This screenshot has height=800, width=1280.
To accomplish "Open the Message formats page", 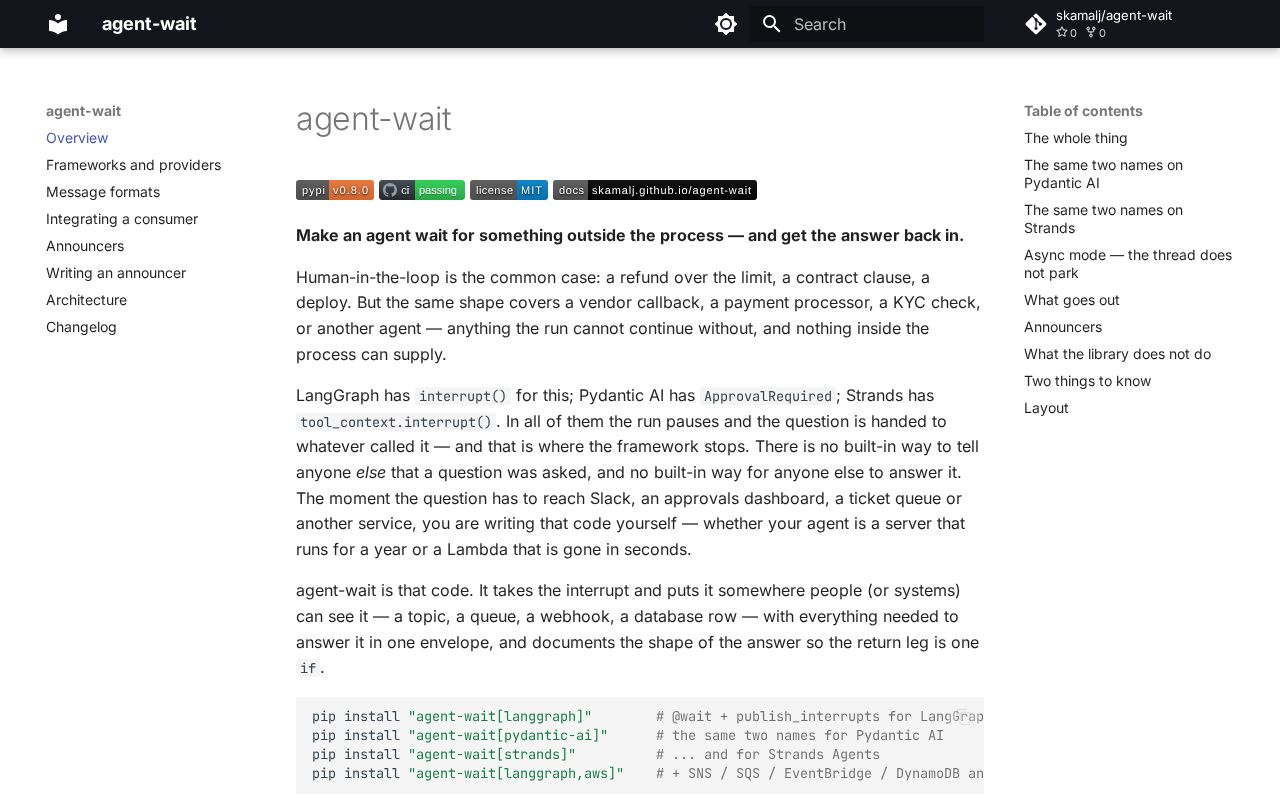I will point(103,192).
